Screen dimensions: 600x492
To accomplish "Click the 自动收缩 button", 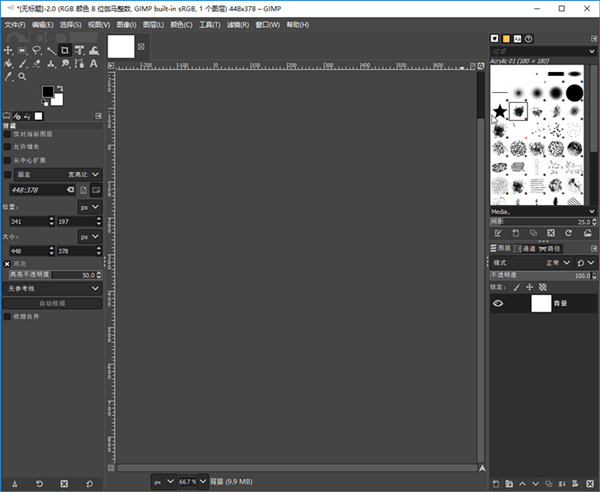I will pyautogui.click(x=53, y=302).
